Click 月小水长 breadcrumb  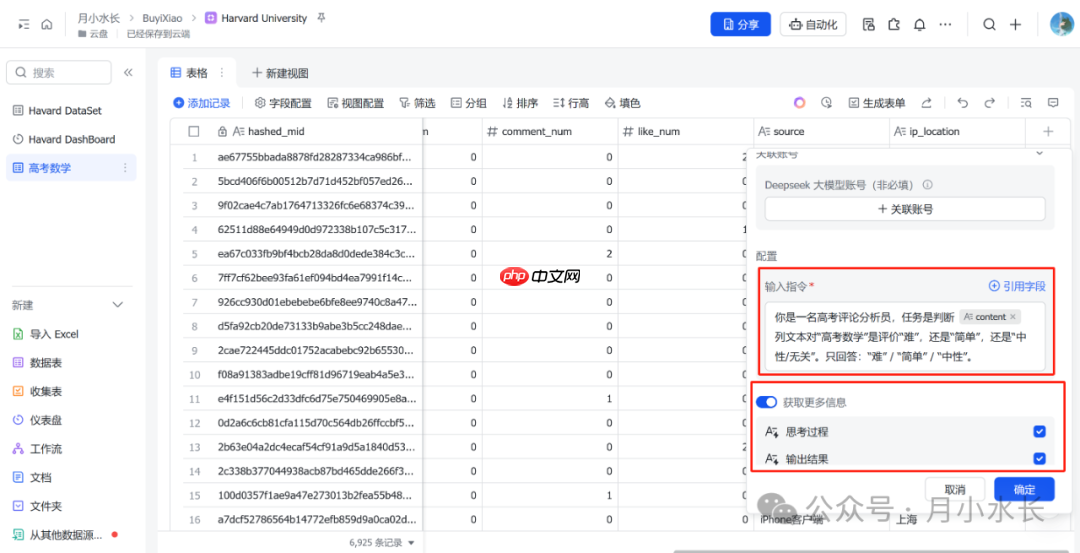[99, 19]
